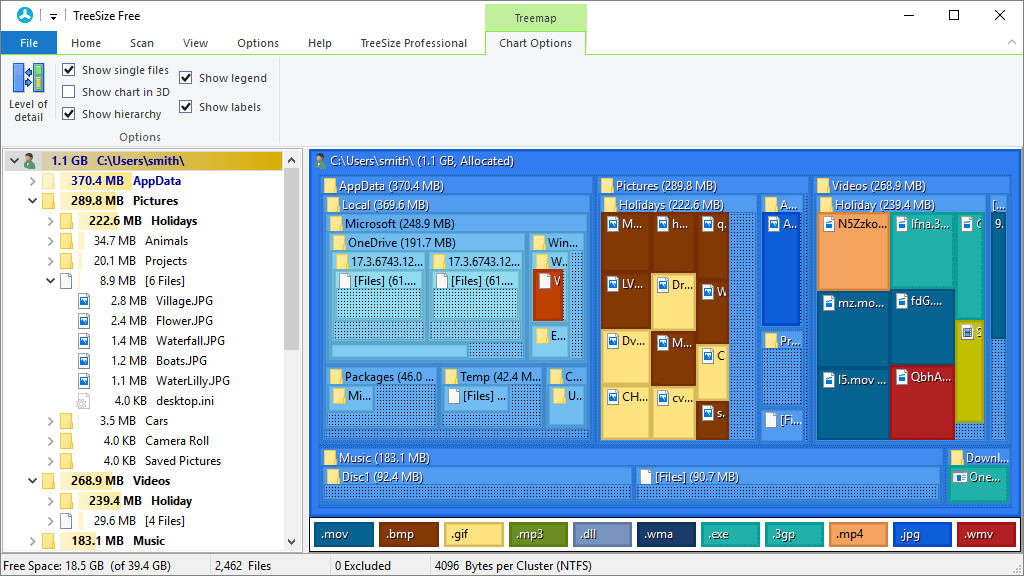
Task: Click the AppData folder icon in tree
Action: [x=48, y=181]
